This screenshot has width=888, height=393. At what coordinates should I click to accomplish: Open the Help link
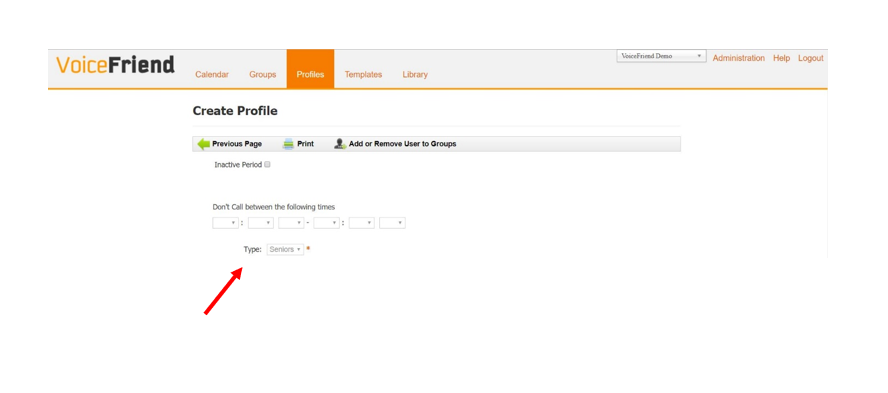pyautogui.click(x=782, y=58)
